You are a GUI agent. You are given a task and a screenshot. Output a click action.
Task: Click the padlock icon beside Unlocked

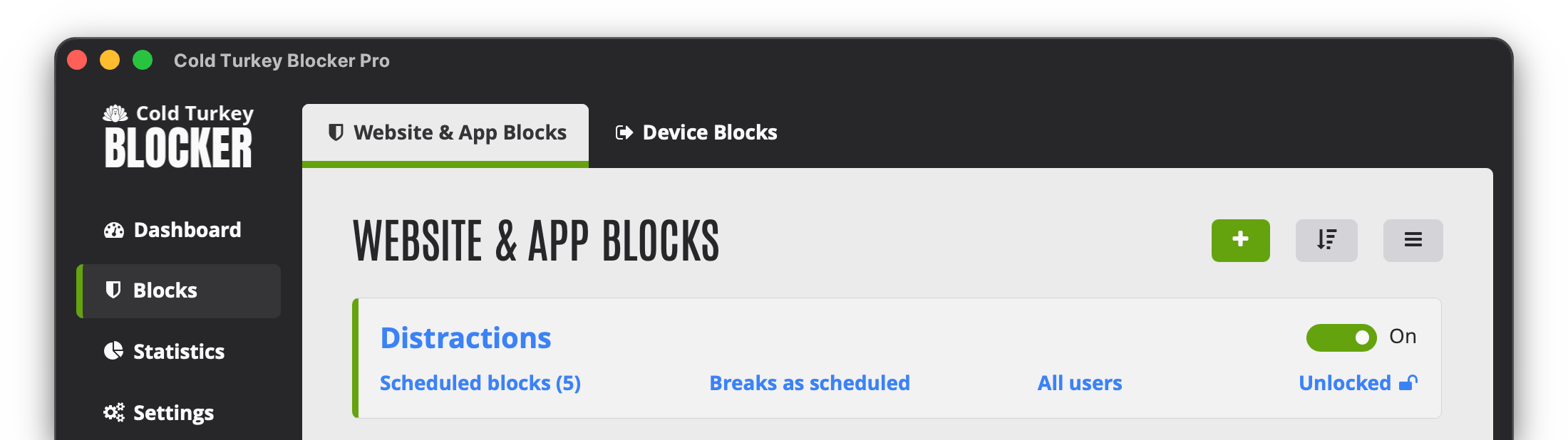pyautogui.click(x=1409, y=382)
